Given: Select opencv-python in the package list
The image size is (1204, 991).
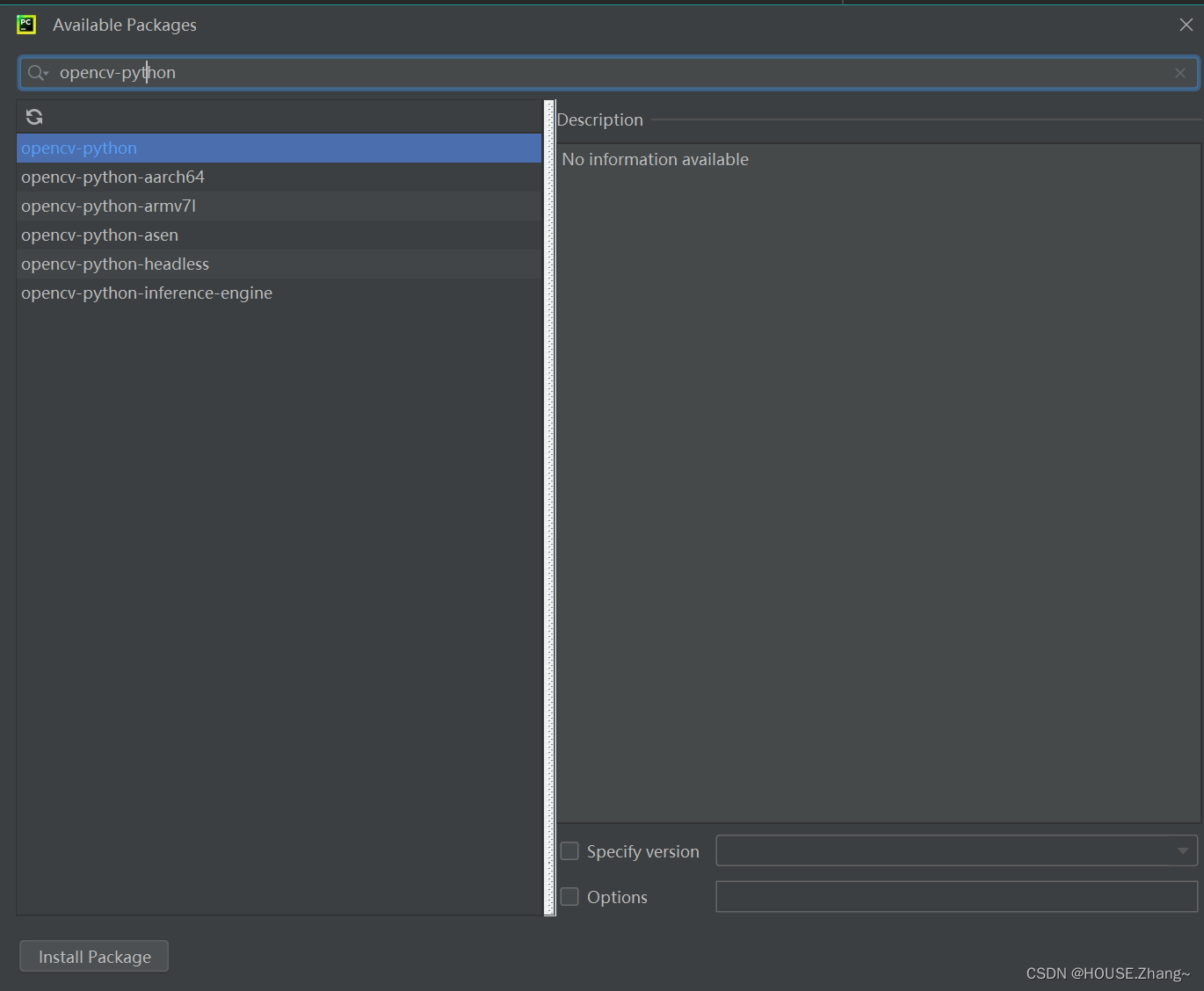Looking at the screenshot, I should coord(79,148).
